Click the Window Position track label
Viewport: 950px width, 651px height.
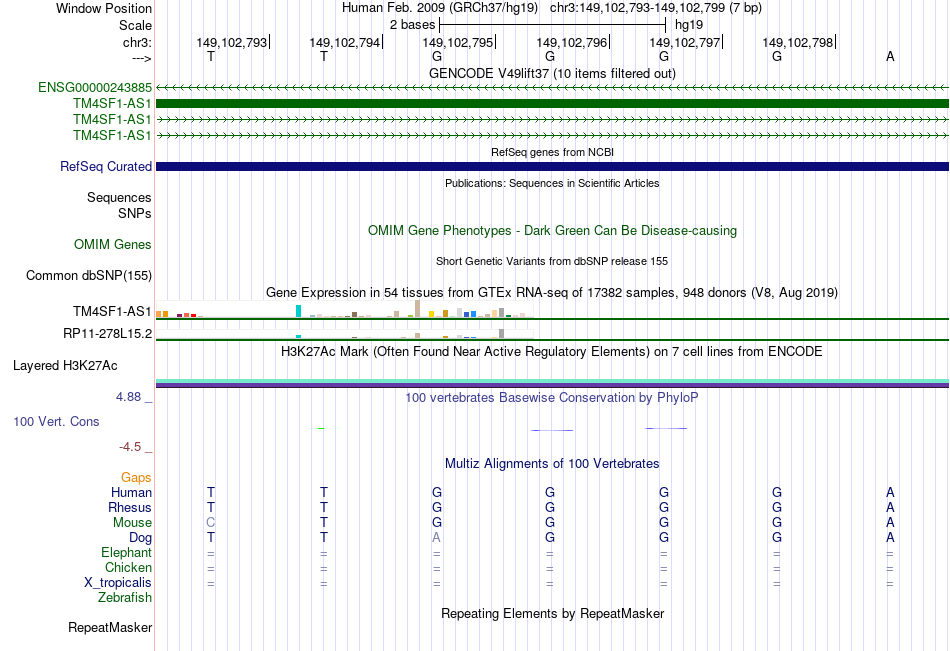coord(104,8)
